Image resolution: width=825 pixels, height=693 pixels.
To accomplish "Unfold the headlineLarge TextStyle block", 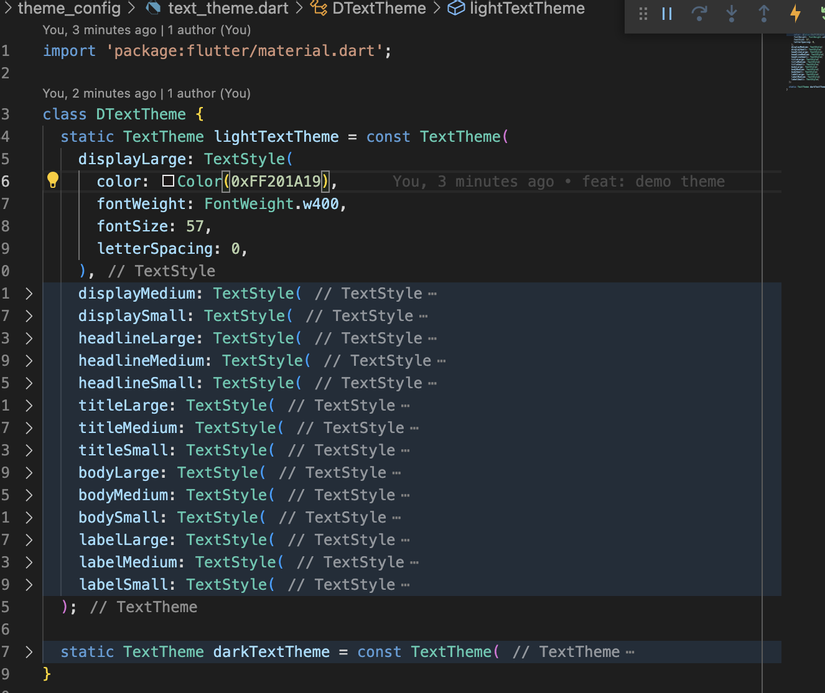I will 29,338.
